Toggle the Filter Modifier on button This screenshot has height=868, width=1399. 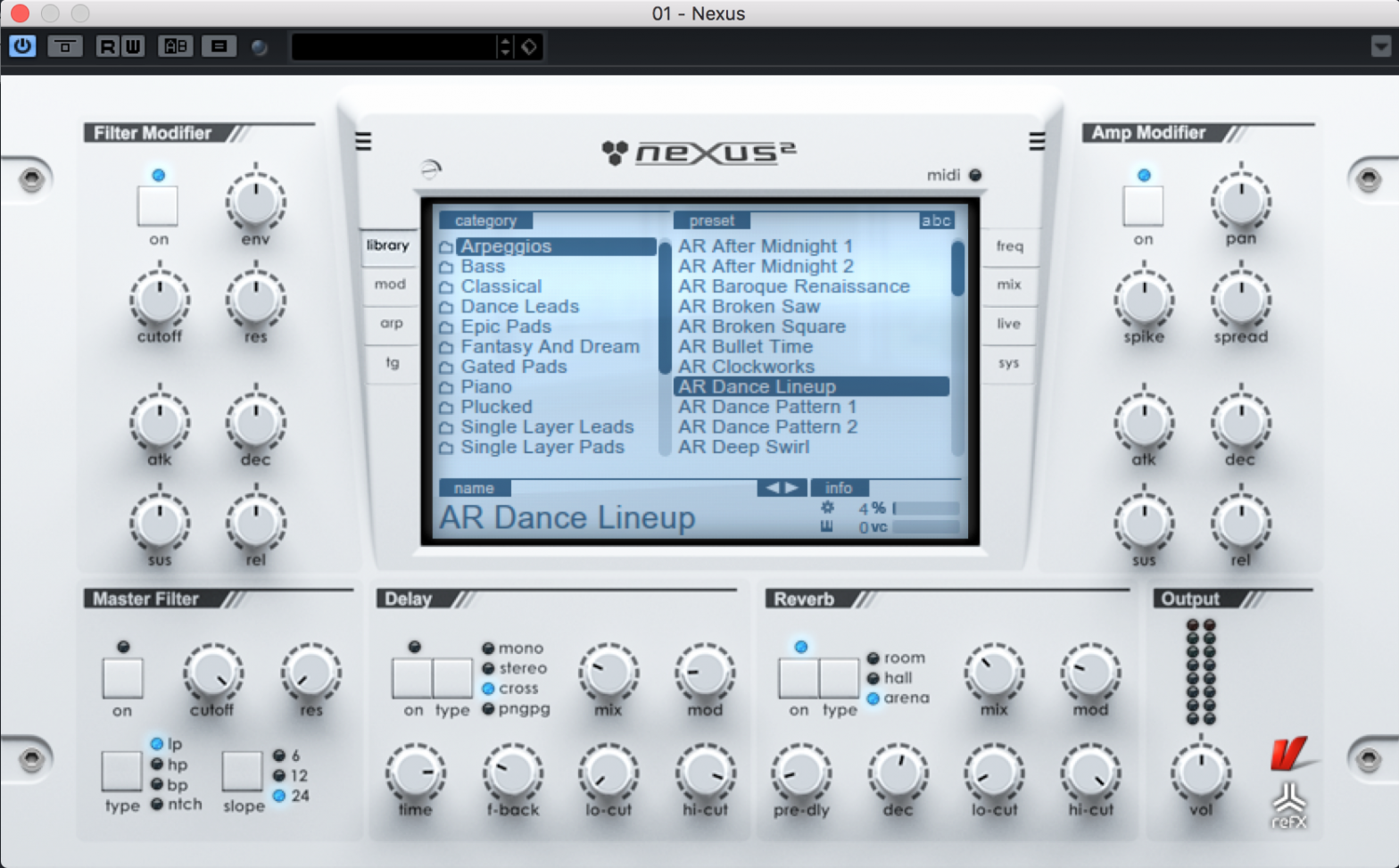click(158, 206)
